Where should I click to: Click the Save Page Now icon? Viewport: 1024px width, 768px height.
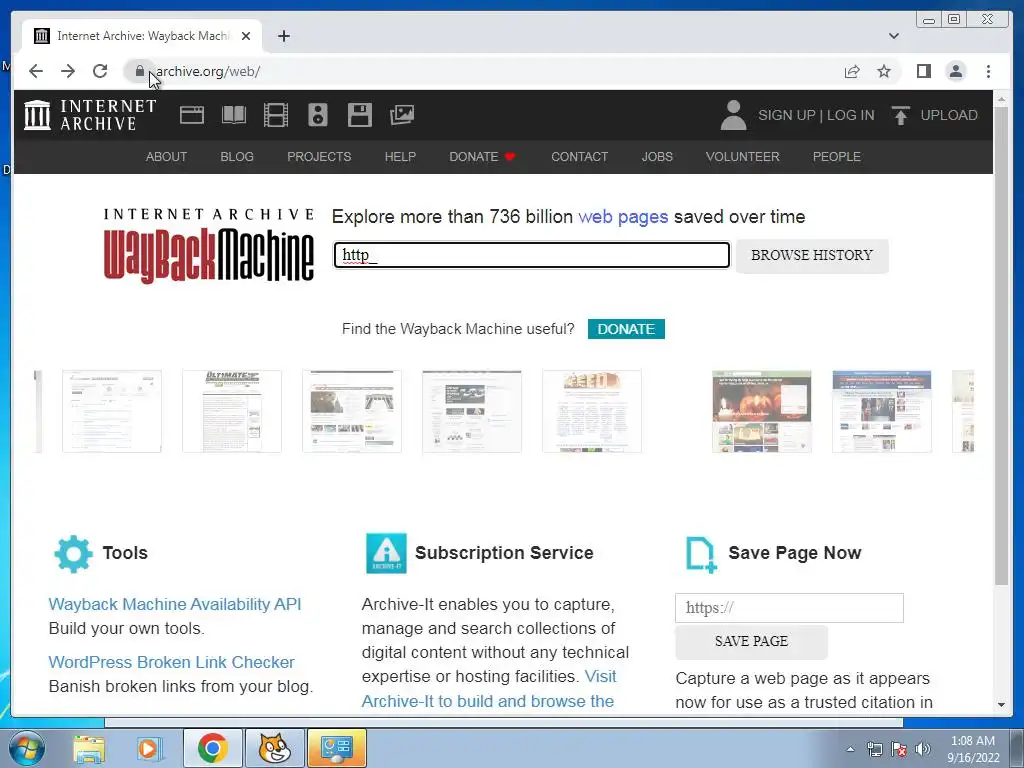pyautogui.click(x=701, y=554)
